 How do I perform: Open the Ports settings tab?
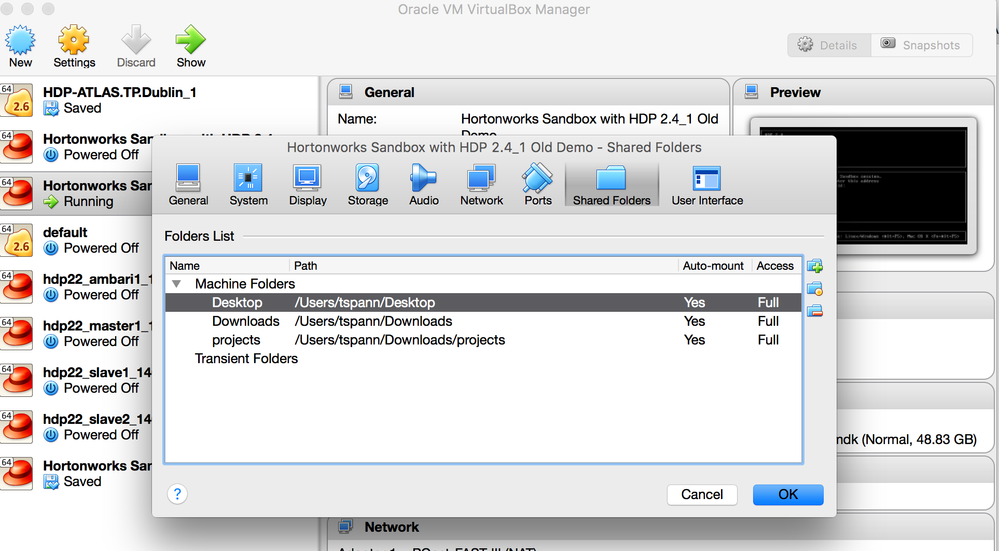click(x=538, y=185)
